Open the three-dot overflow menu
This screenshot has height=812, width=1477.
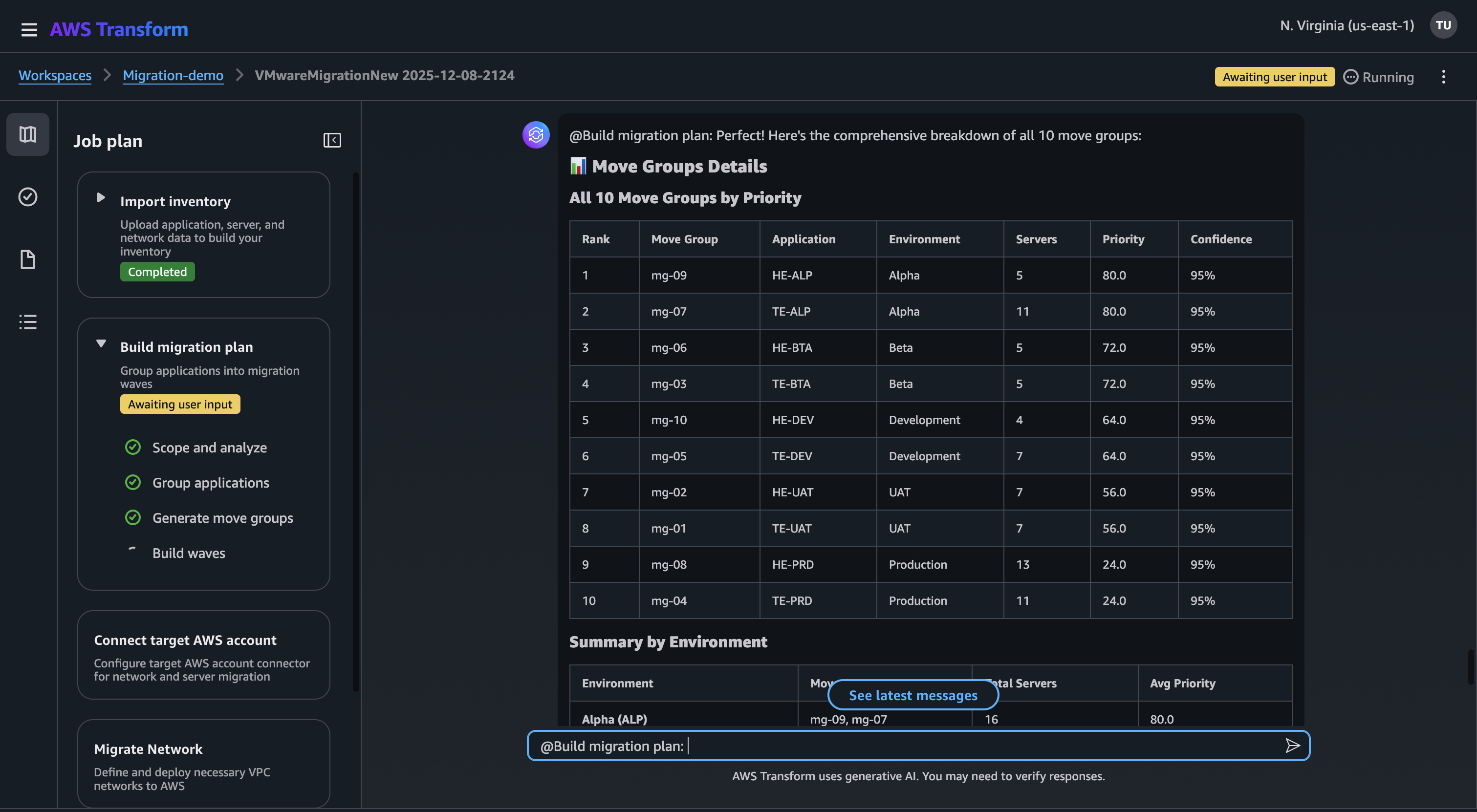1444,76
